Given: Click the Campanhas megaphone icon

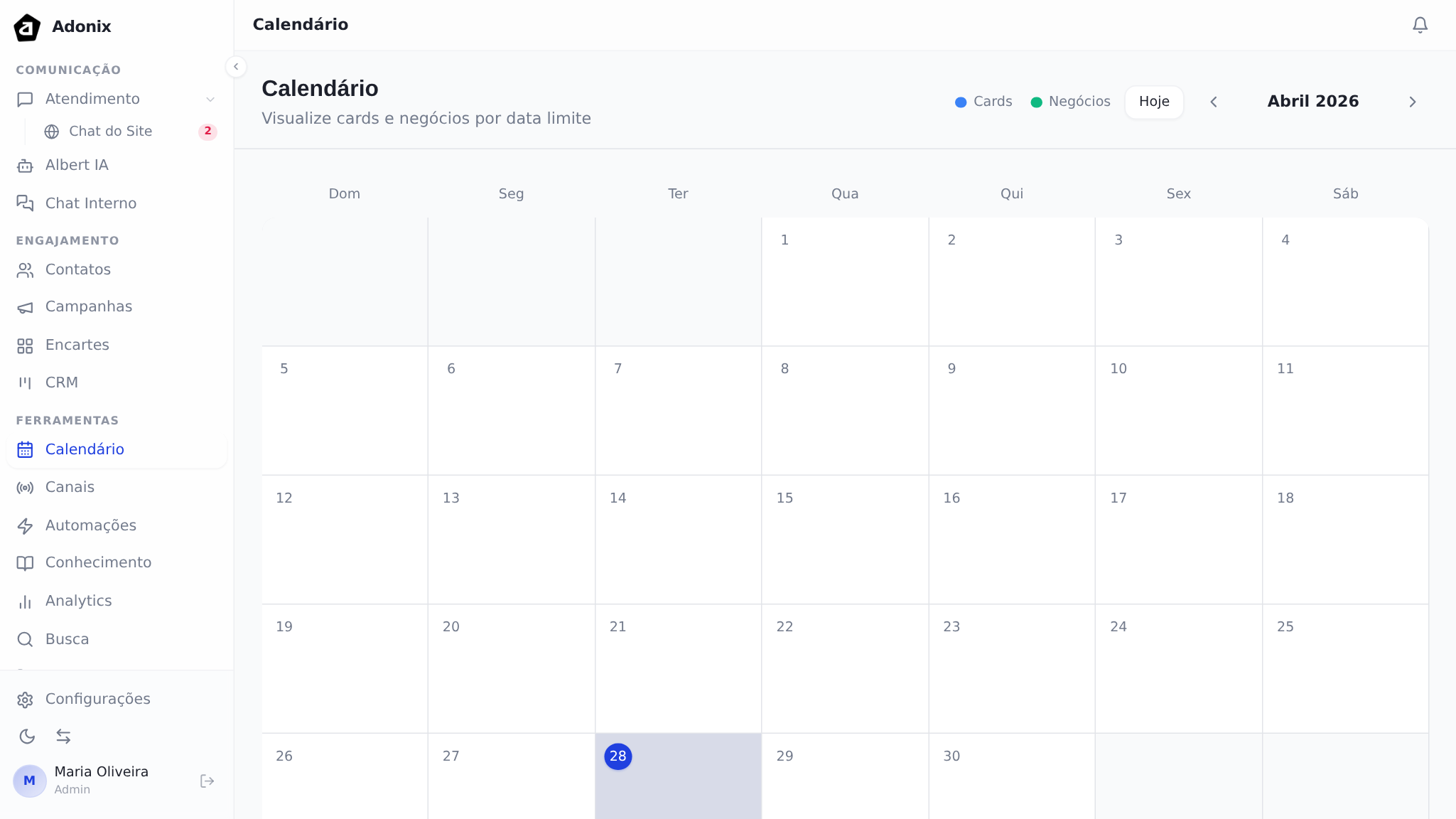Looking at the screenshot, I should click(x=25, y=307).
